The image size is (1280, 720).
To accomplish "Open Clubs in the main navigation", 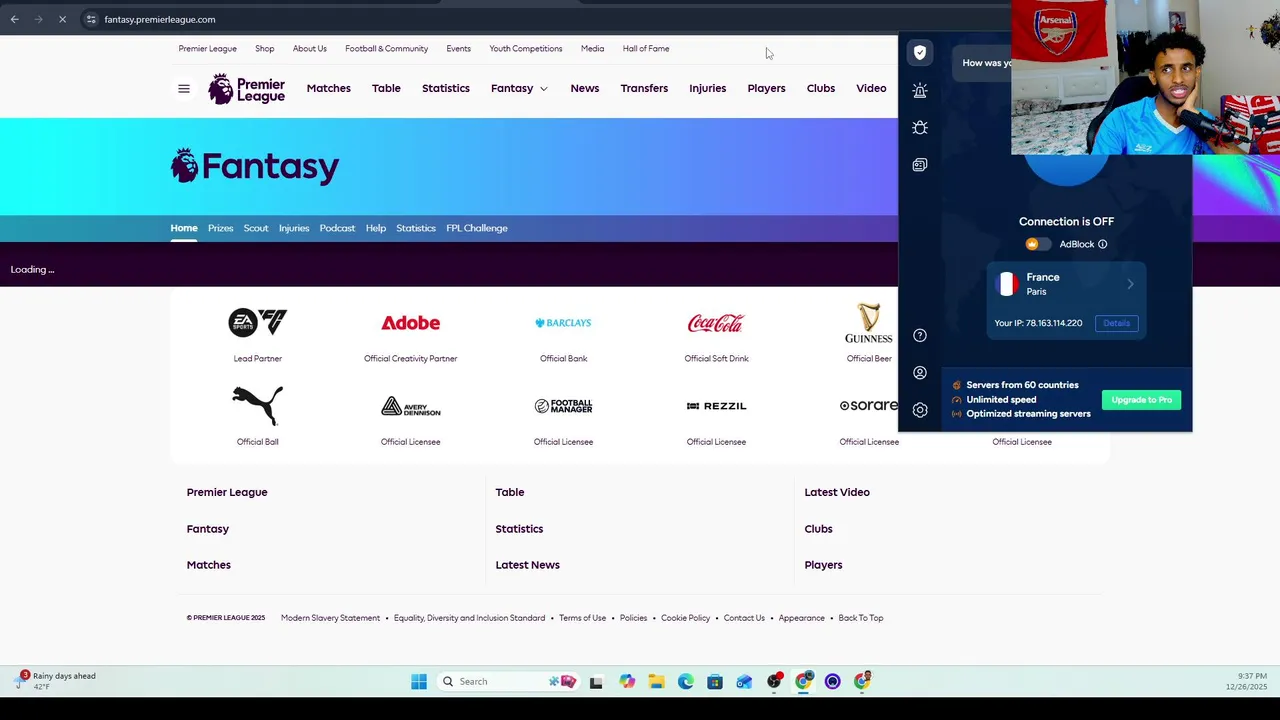I will (x=821, y=89).
